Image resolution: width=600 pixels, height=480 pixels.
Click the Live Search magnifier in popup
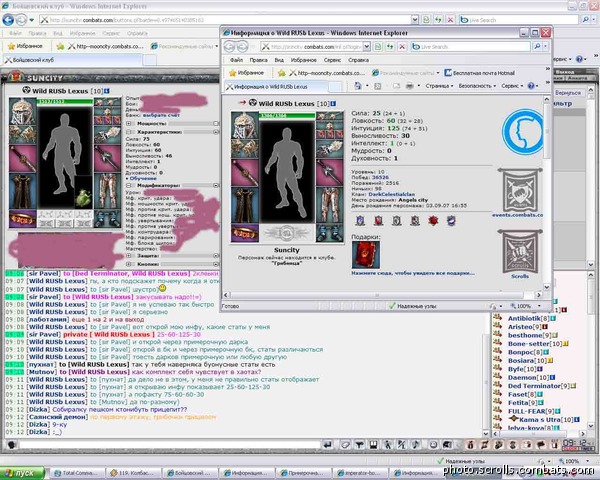(537, 47)
